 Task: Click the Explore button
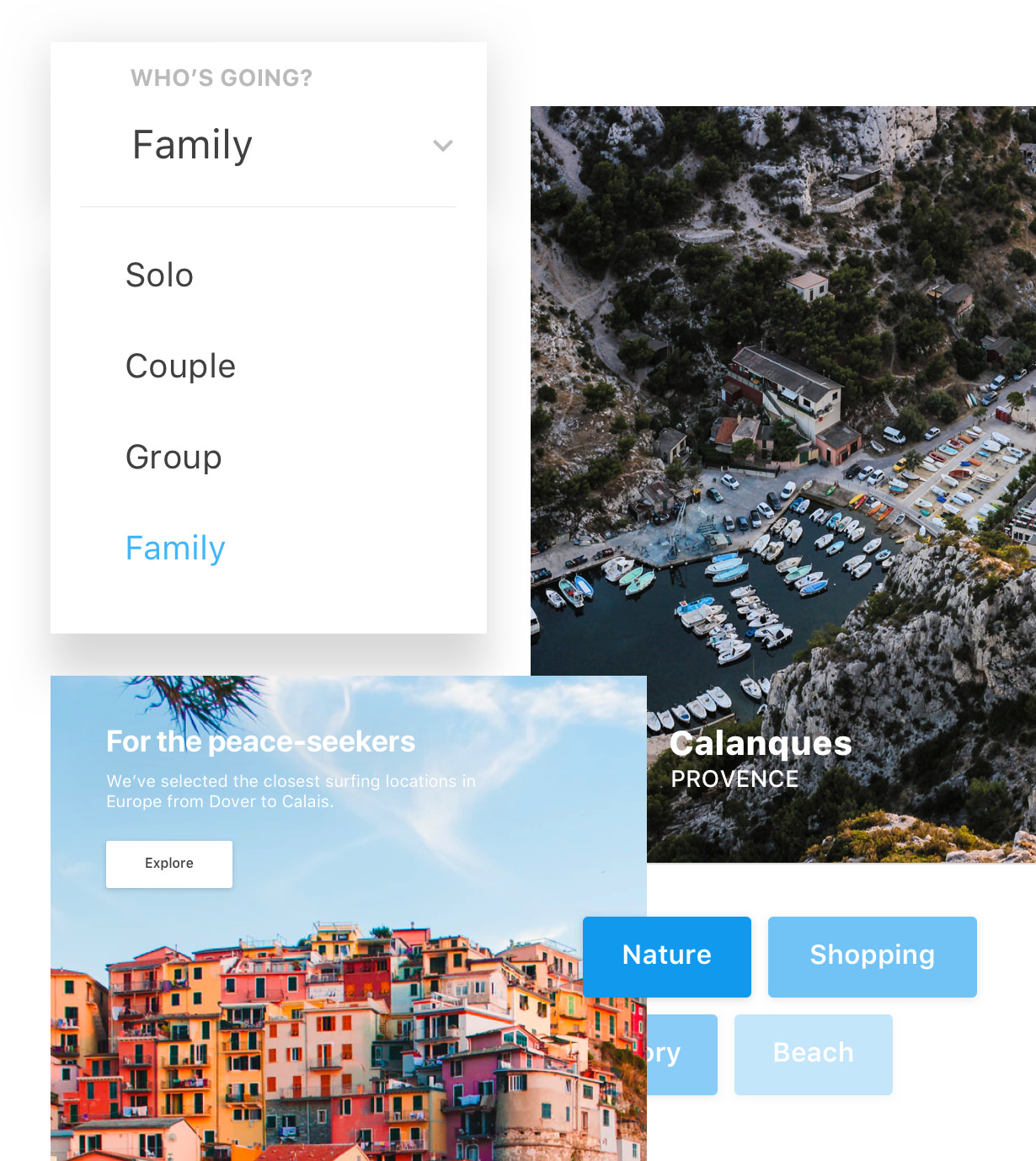click(x=169, y=864)
